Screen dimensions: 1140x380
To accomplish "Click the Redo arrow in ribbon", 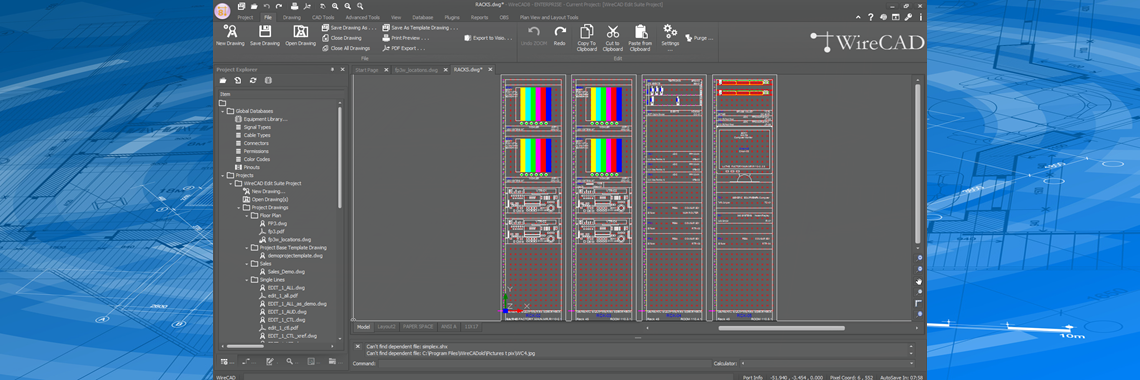I will (559, 35).
